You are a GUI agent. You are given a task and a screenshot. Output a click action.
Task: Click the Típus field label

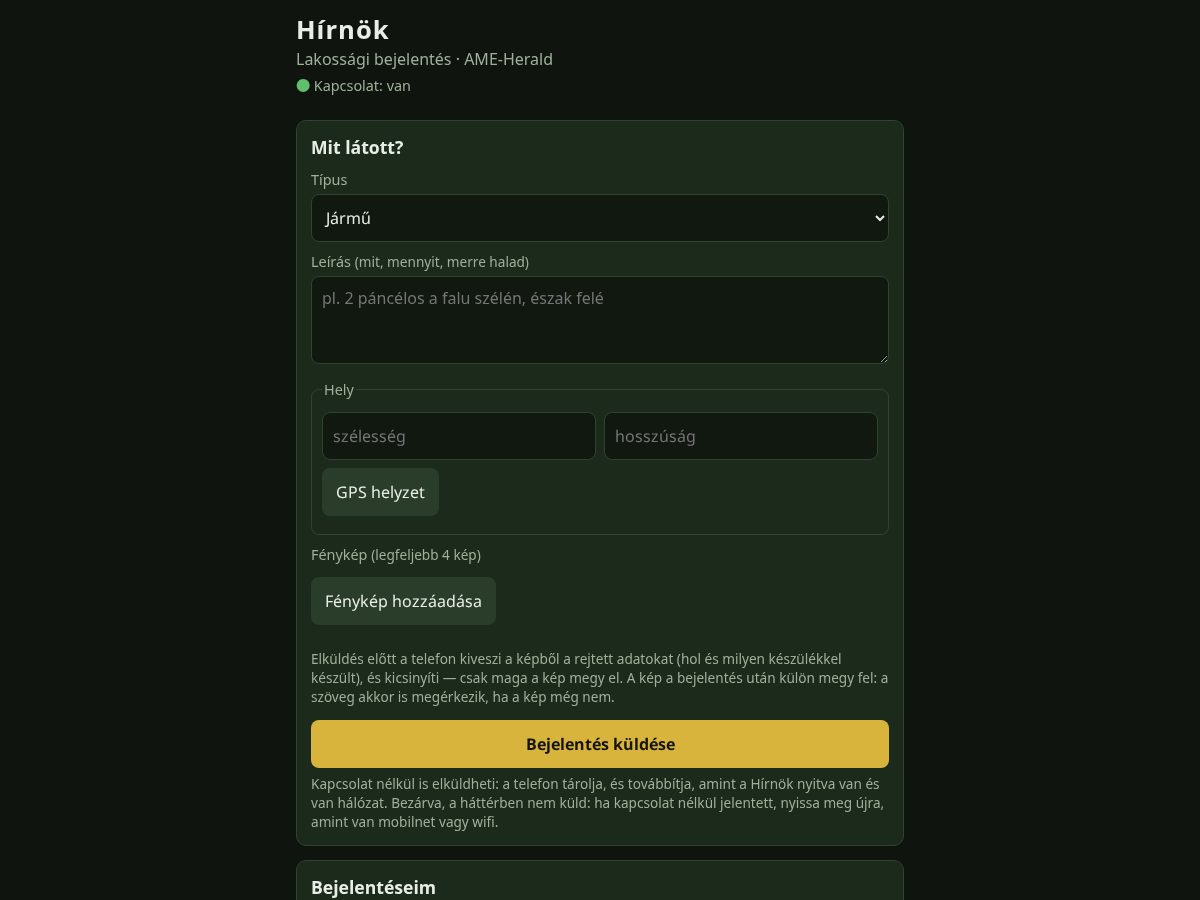(x=329, y=180)
